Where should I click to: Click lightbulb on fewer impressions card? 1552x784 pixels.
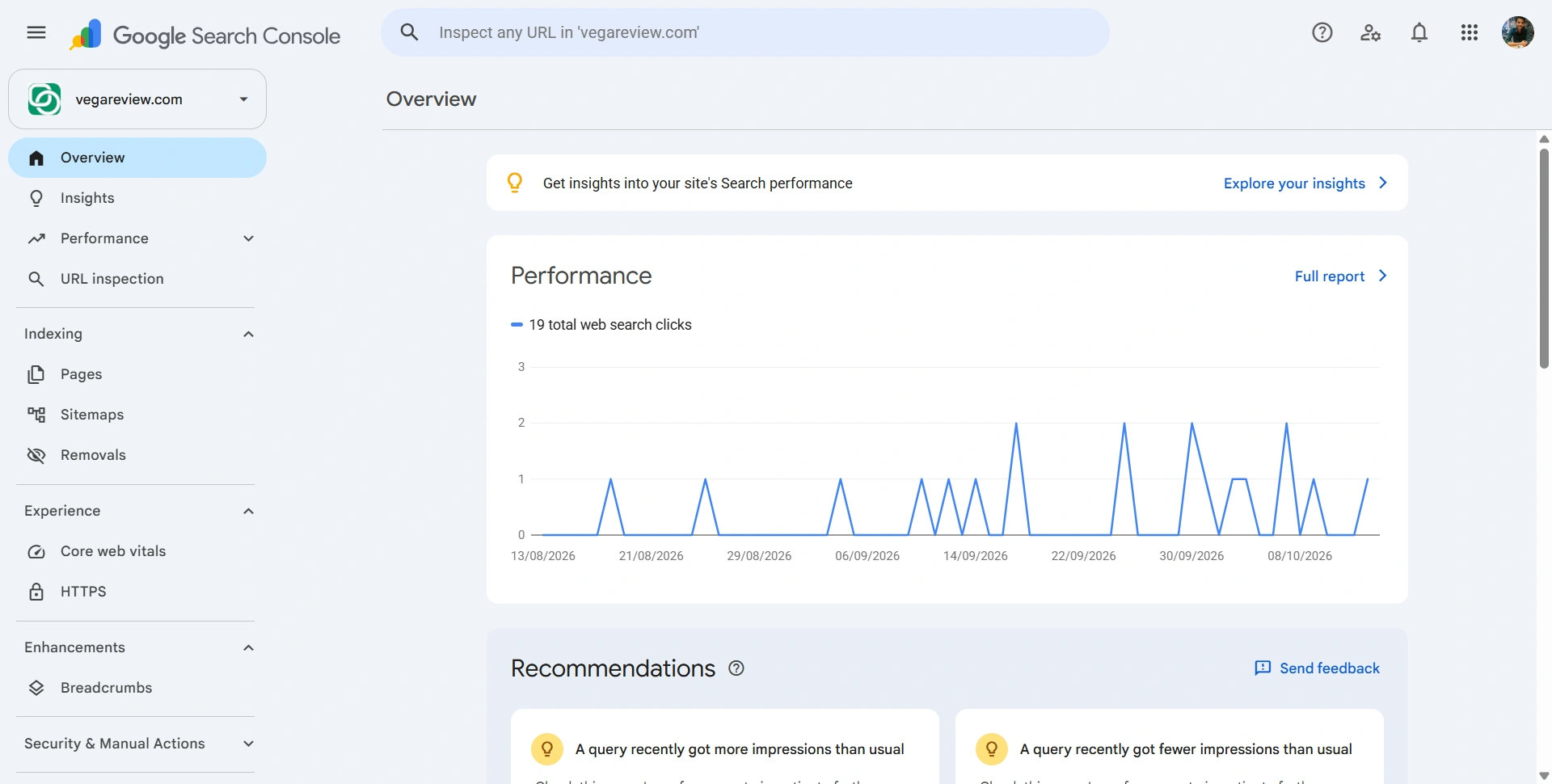[x=992, y=749]
